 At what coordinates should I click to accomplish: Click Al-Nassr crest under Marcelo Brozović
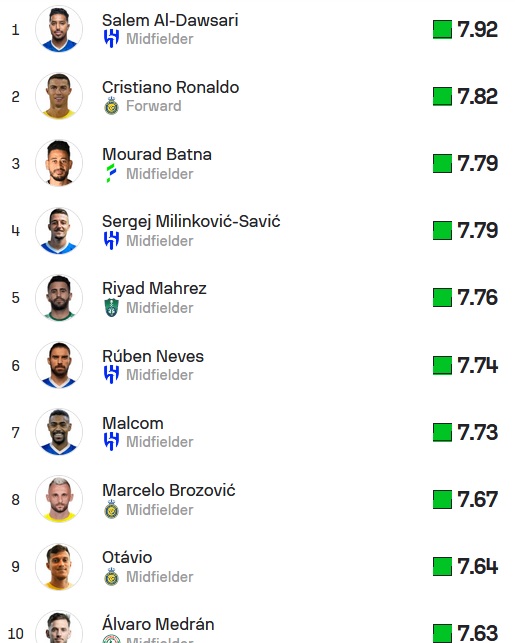111,509
